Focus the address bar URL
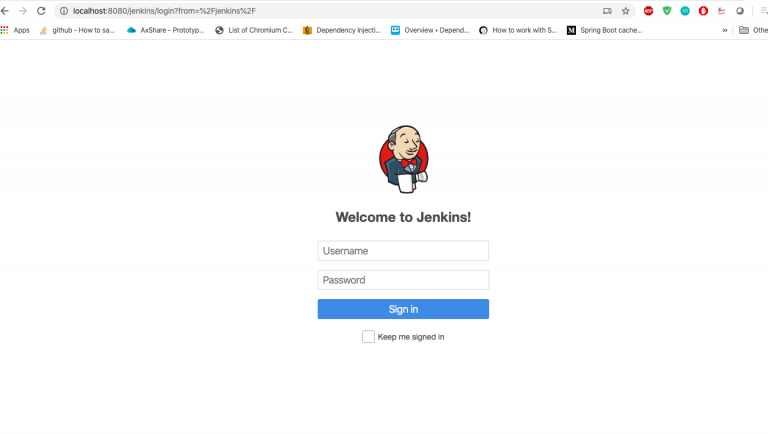 164,11
